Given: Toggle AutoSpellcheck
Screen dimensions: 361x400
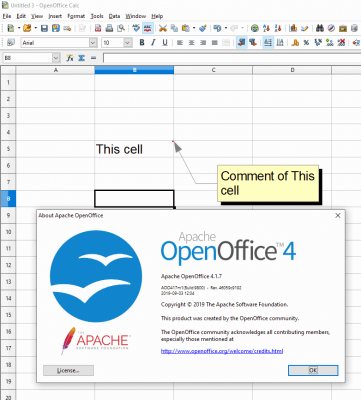Looking at the screenshot, I should [x=148, y=28].
